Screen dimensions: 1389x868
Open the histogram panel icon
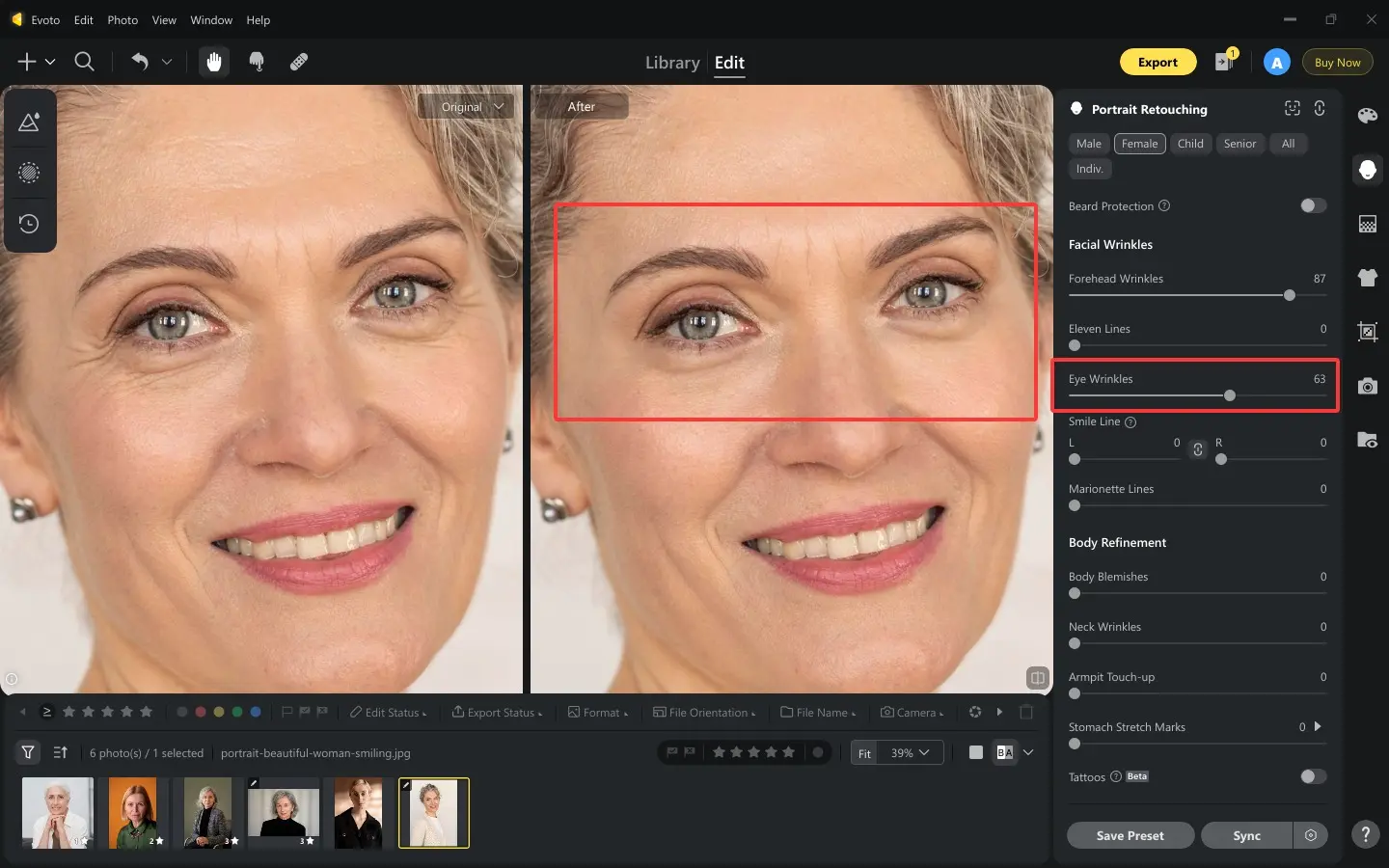click(x=29, y=122)
